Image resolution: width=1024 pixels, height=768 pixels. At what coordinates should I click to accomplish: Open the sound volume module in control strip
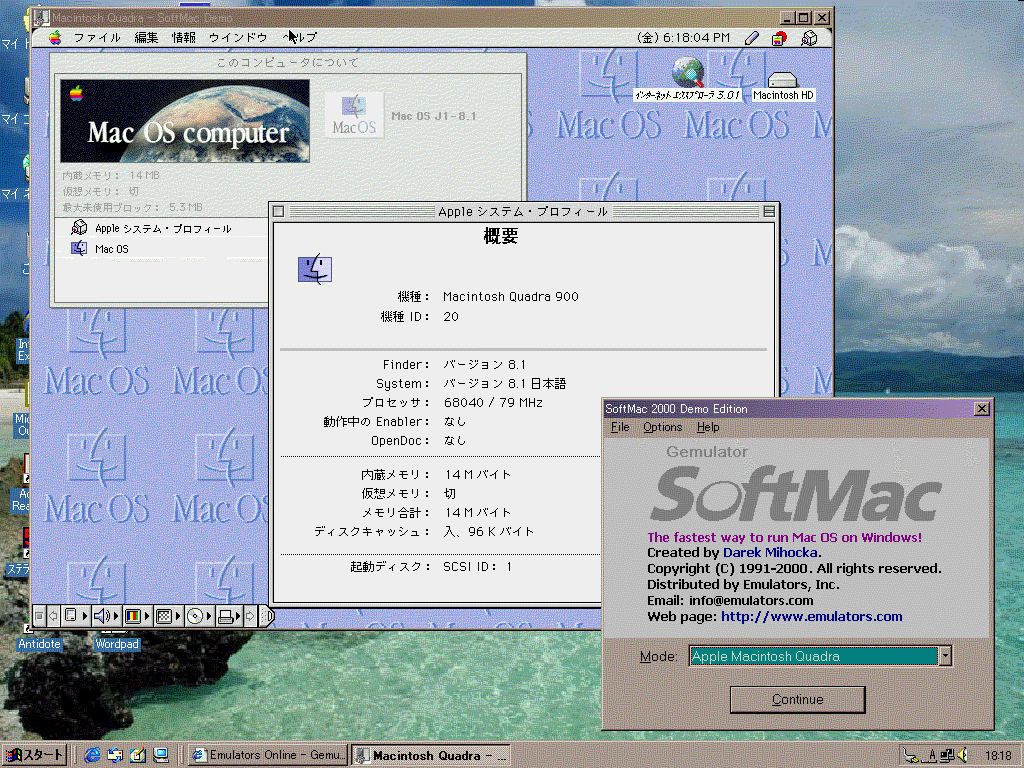(x=105, y=616)
